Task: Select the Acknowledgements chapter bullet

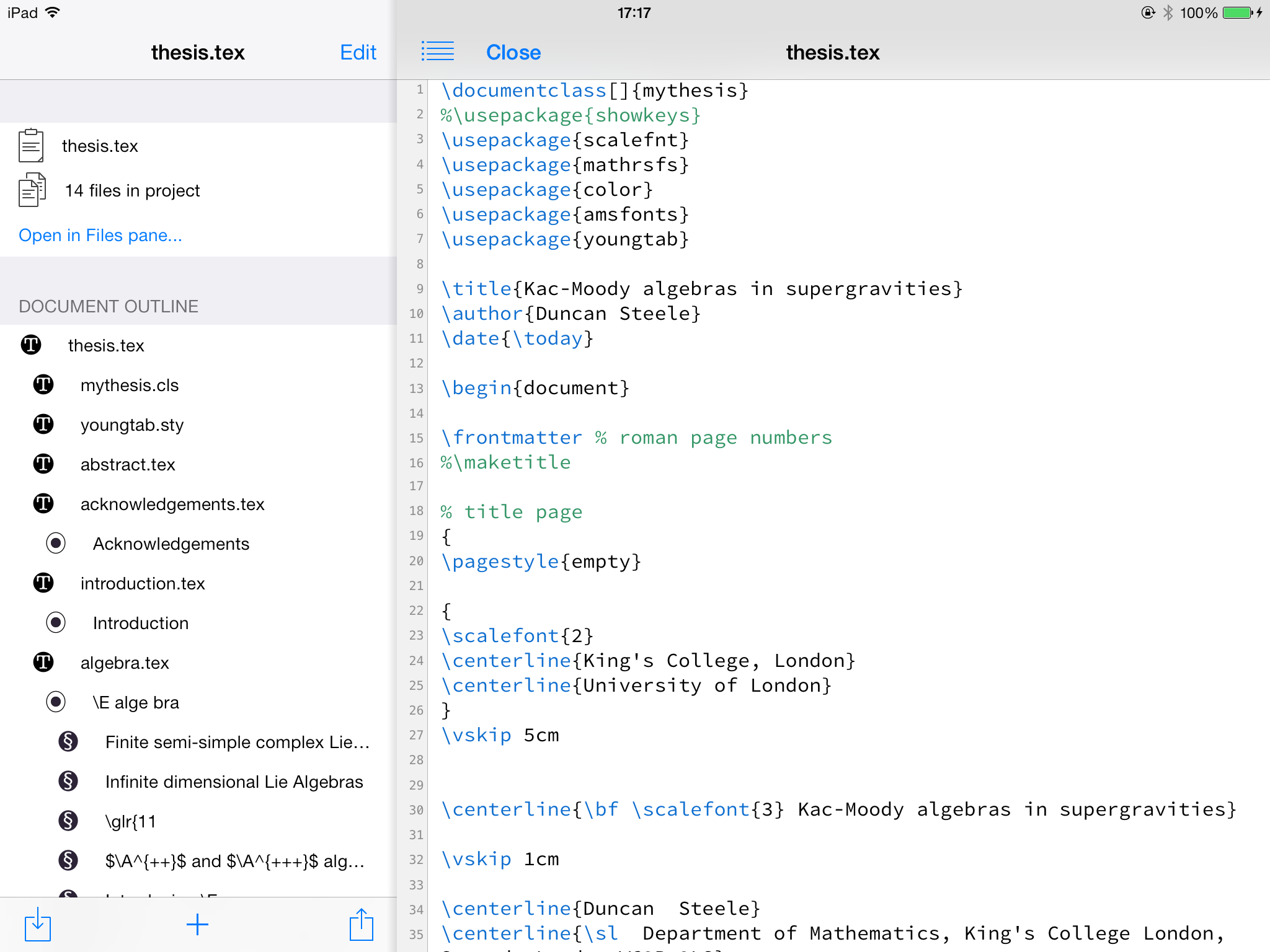Action: pos(56,544)
